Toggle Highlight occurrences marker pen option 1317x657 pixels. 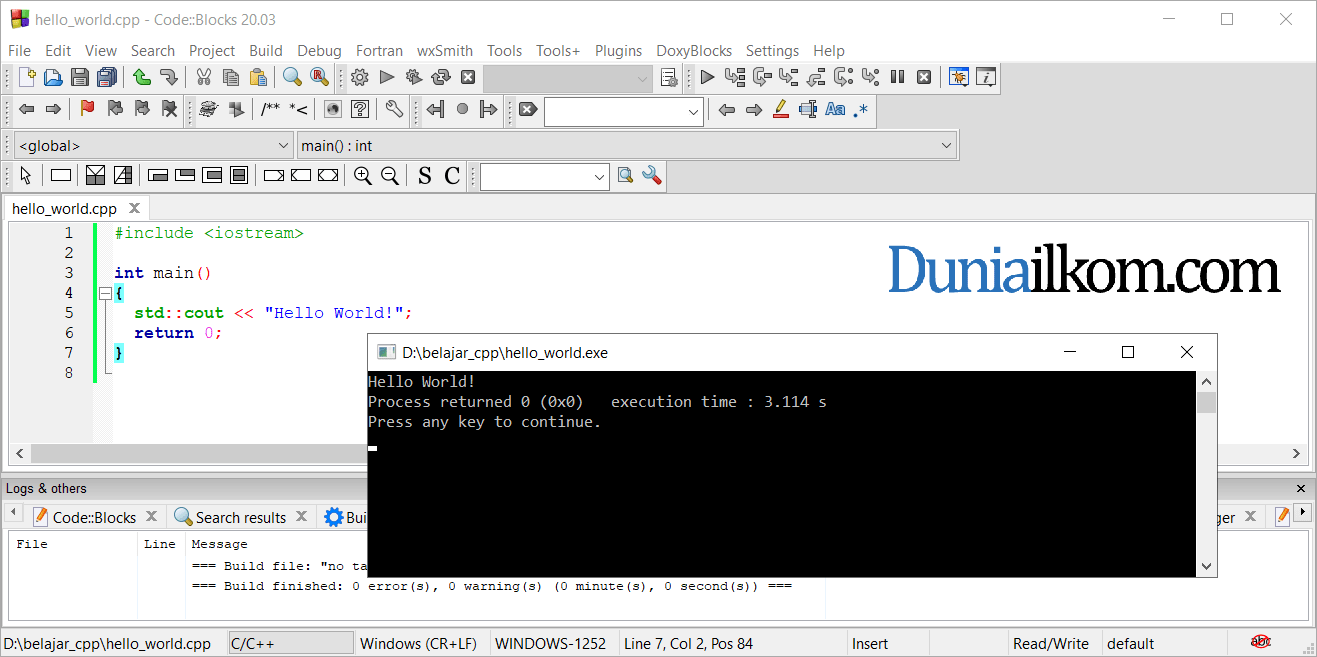click(781, 110)
